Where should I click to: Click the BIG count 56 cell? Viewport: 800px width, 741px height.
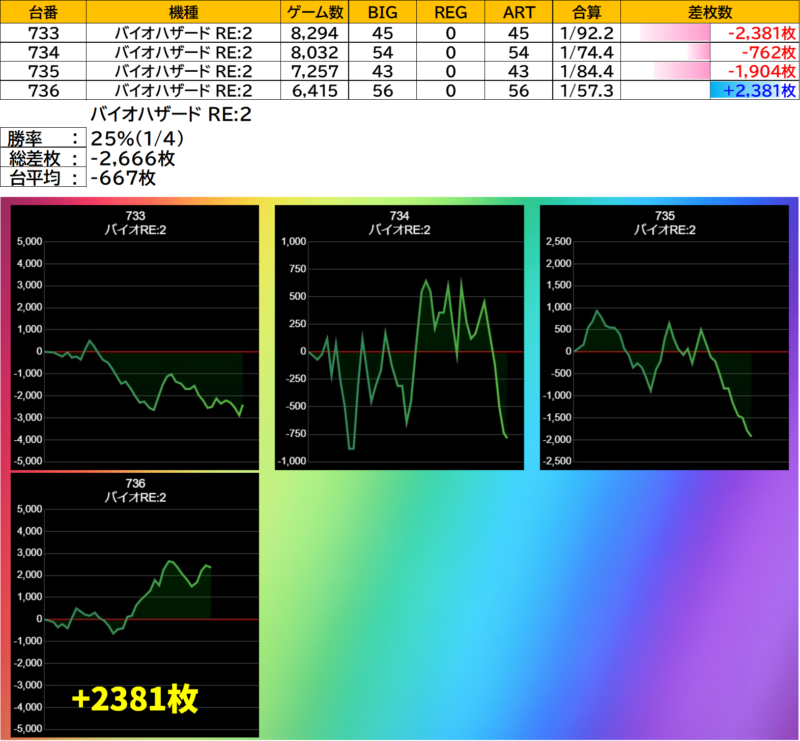[382, 90]
